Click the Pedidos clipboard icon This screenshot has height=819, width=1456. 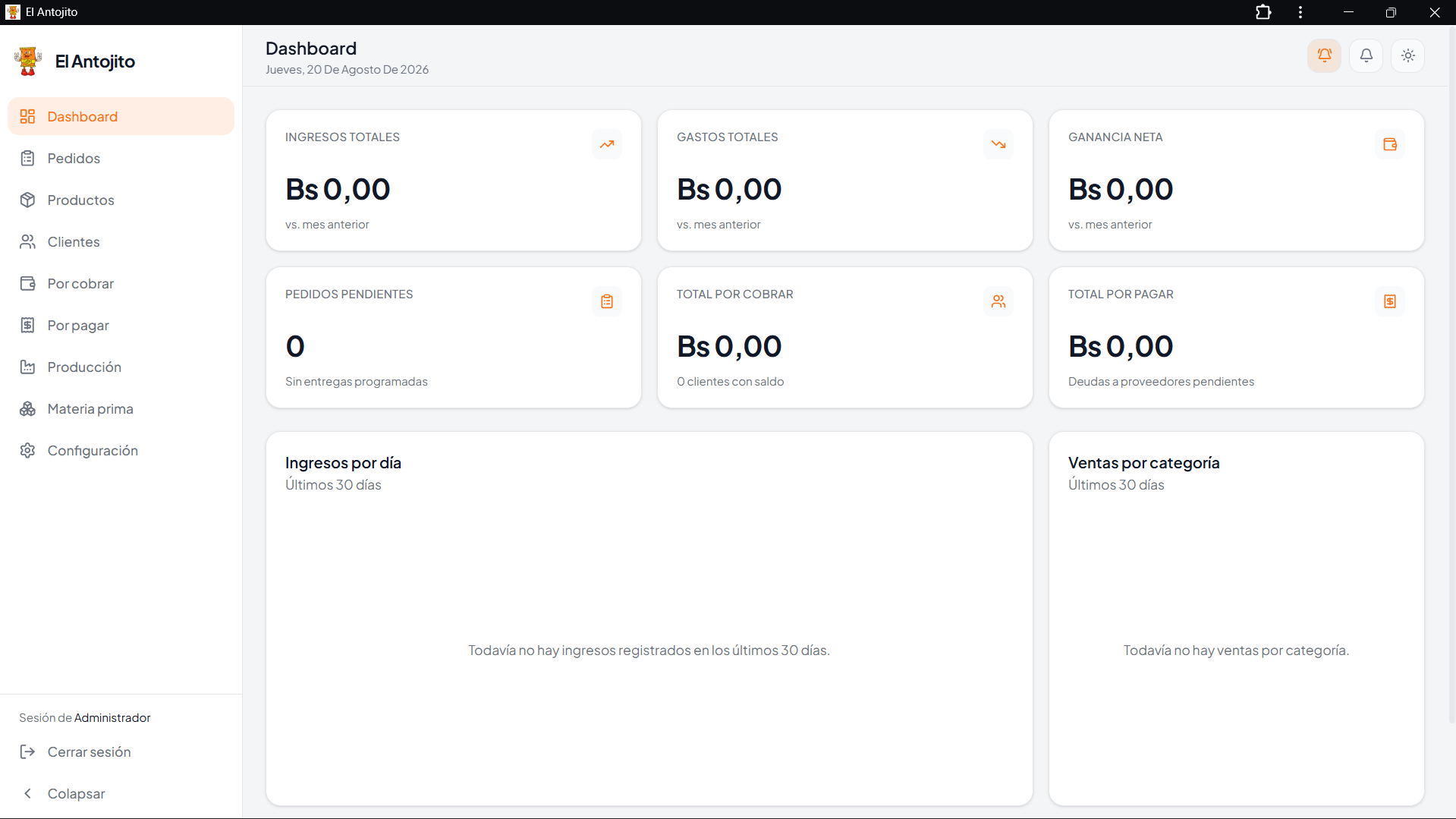pos(27,158)
